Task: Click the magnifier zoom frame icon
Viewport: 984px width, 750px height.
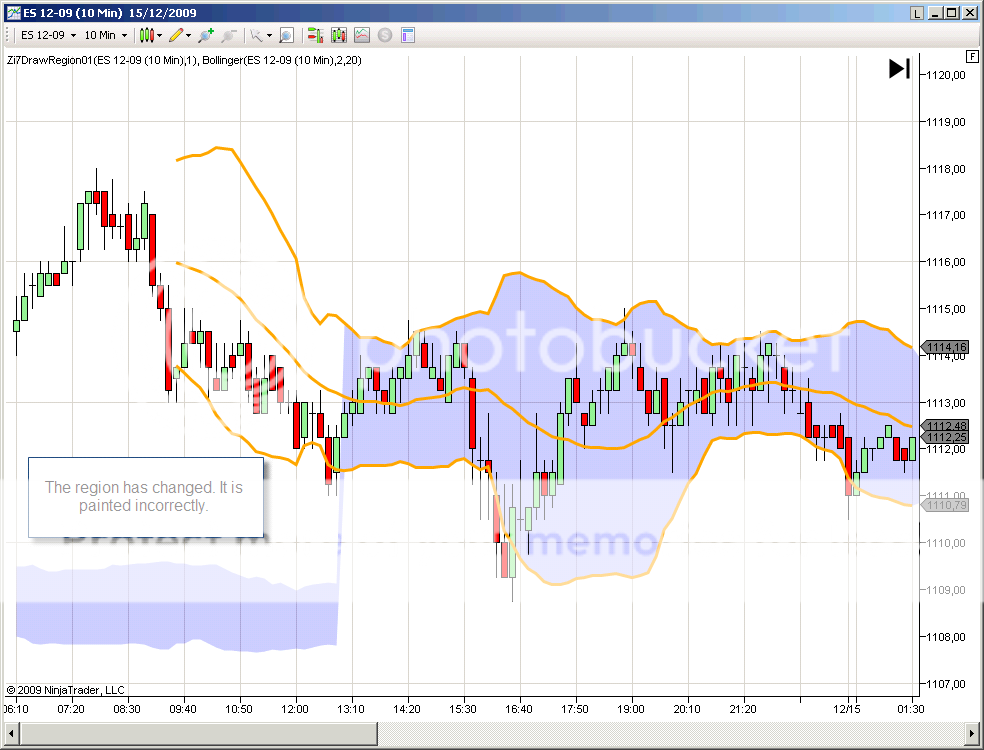Action: [x=286, y=35]
